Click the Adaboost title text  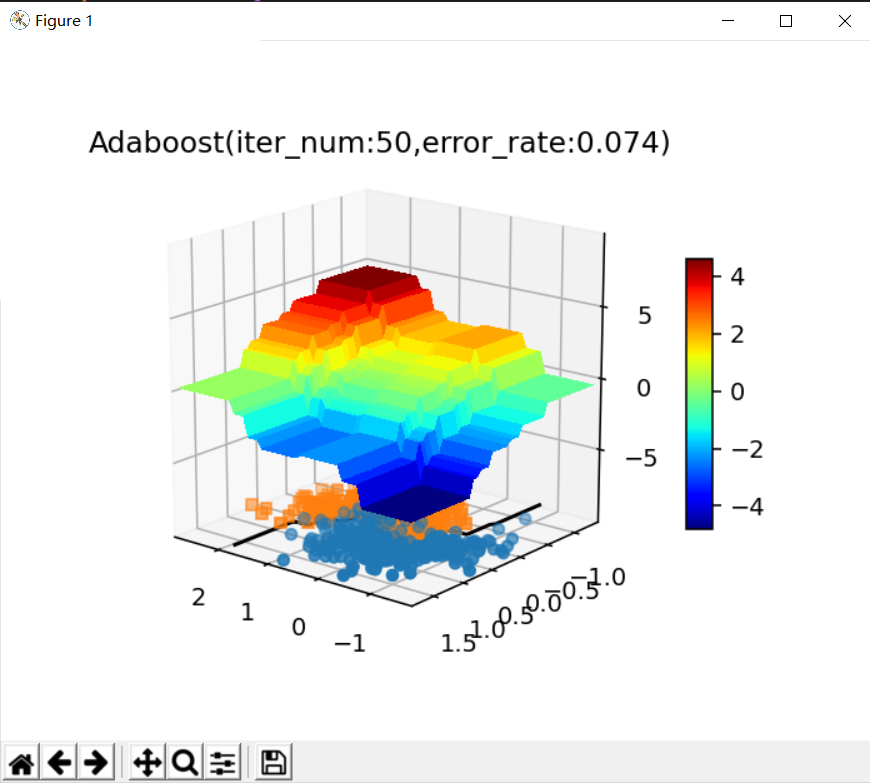[380, 143]
